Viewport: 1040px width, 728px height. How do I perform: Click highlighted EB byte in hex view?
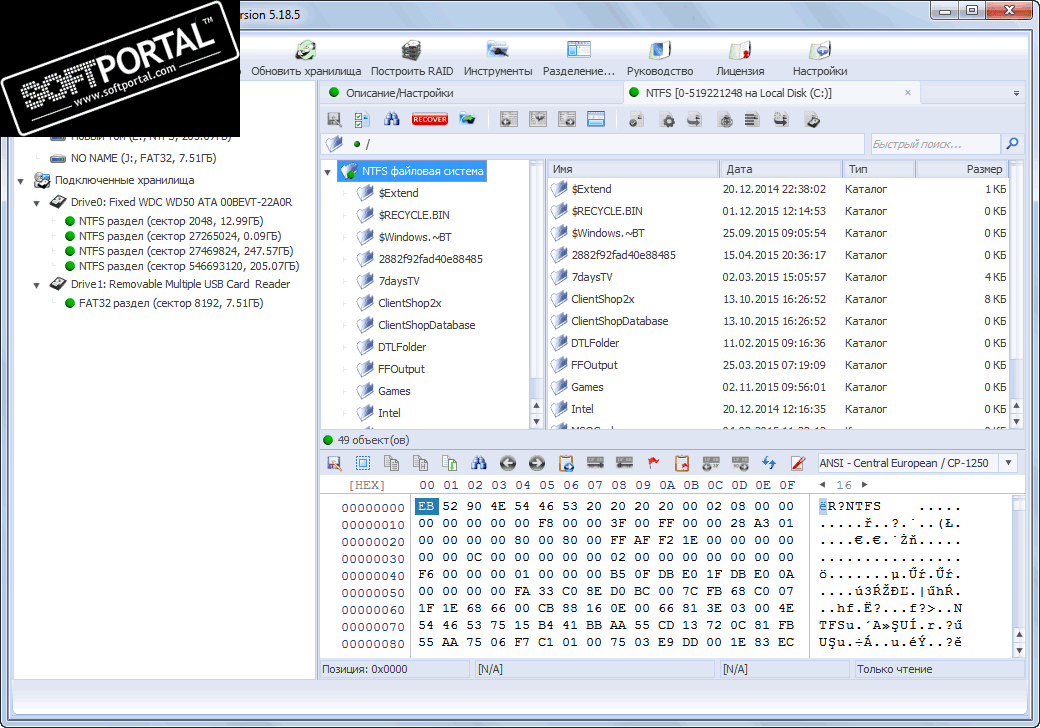click(x=426, y=506)
